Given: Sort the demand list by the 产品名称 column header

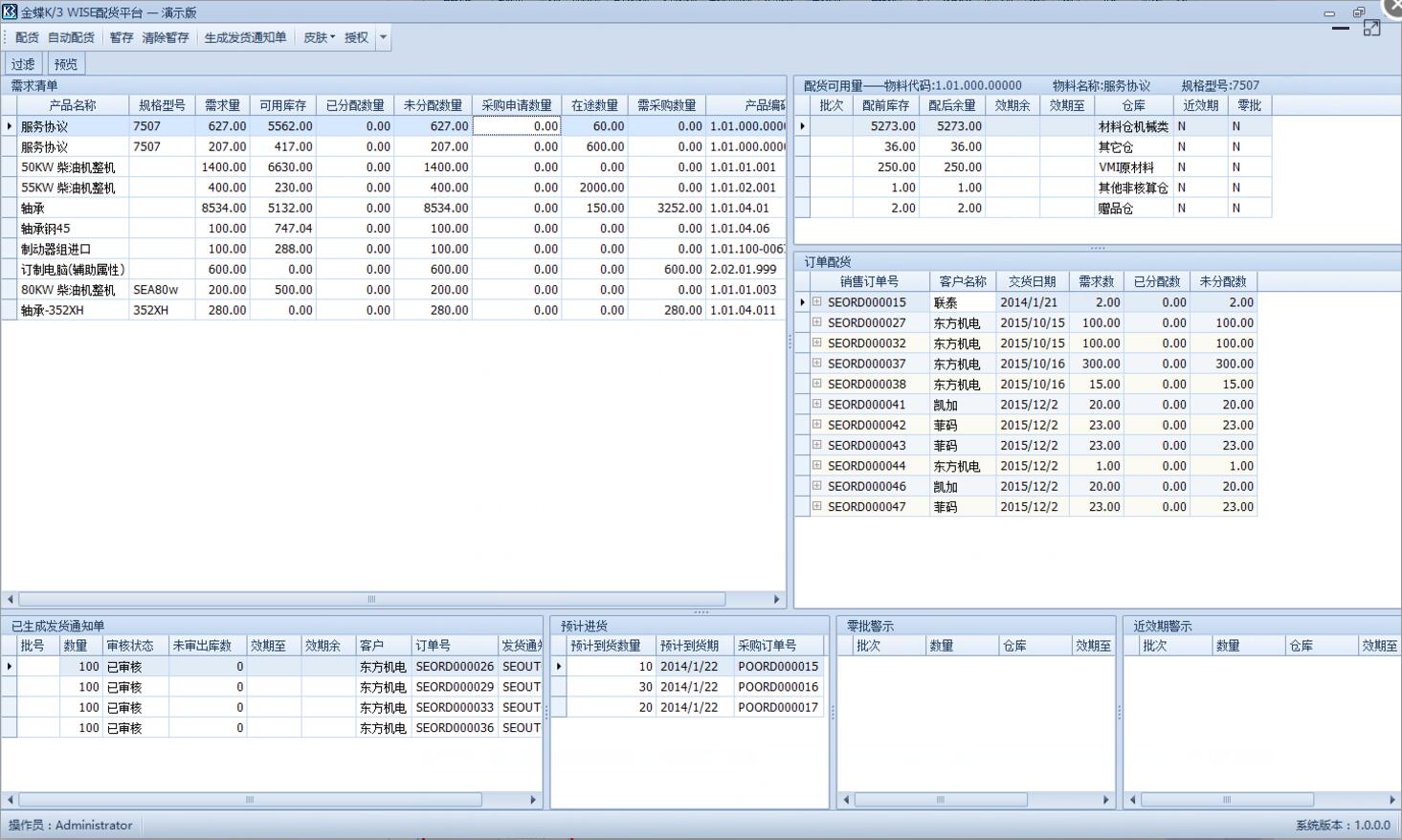Looking at the screenshot, I should coord(73,105).
